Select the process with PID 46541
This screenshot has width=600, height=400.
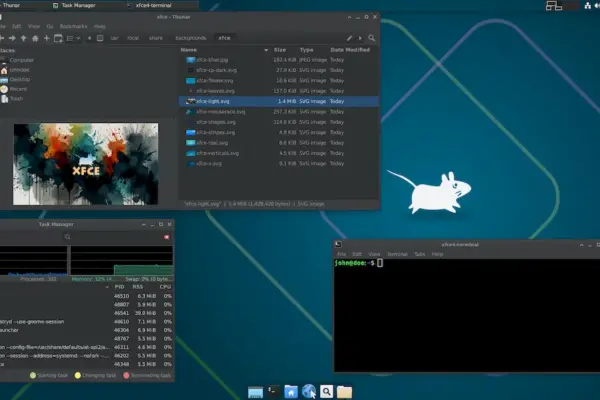point(86,313)
